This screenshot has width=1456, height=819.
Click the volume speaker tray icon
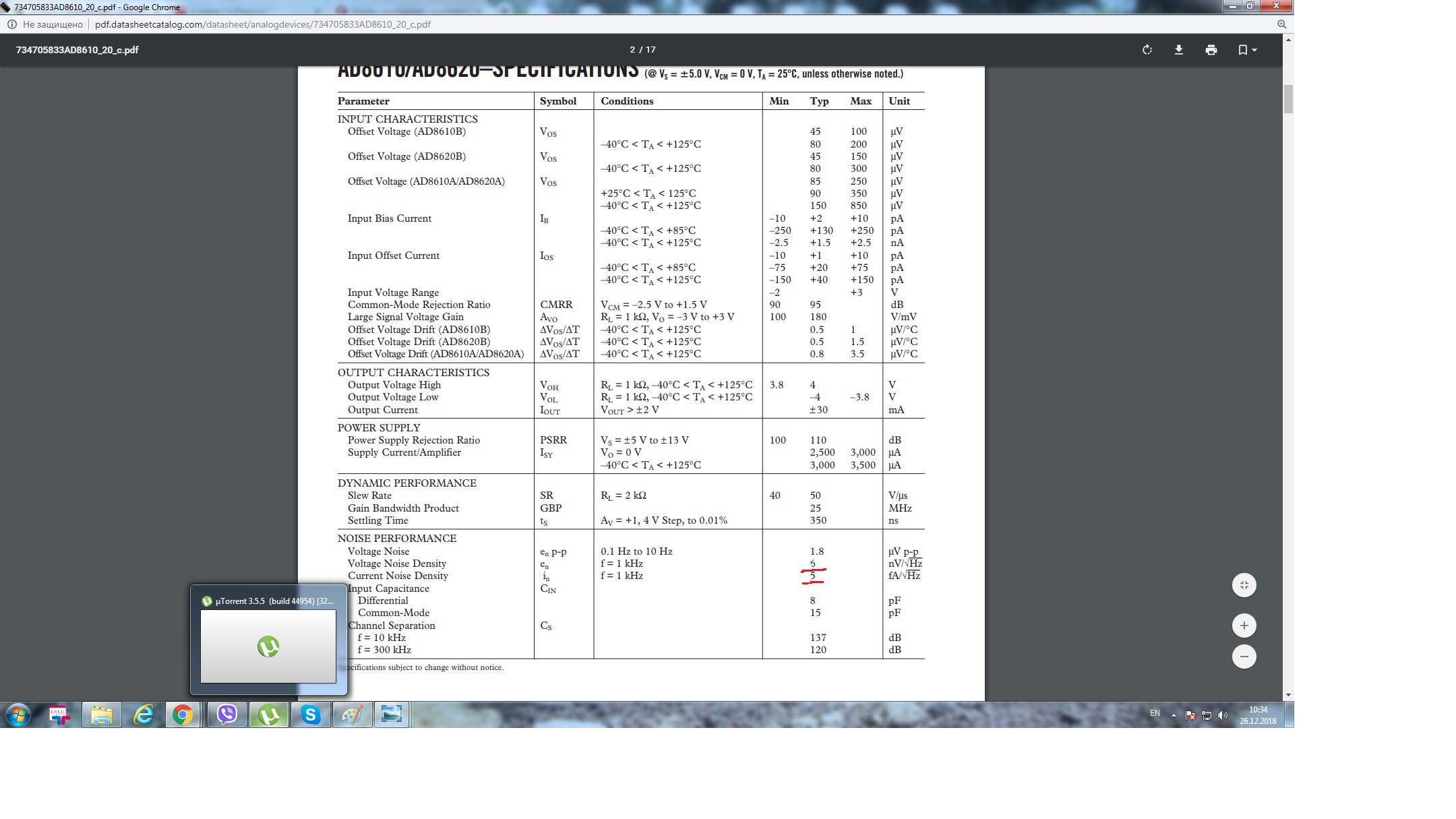tap(1223, 715)
